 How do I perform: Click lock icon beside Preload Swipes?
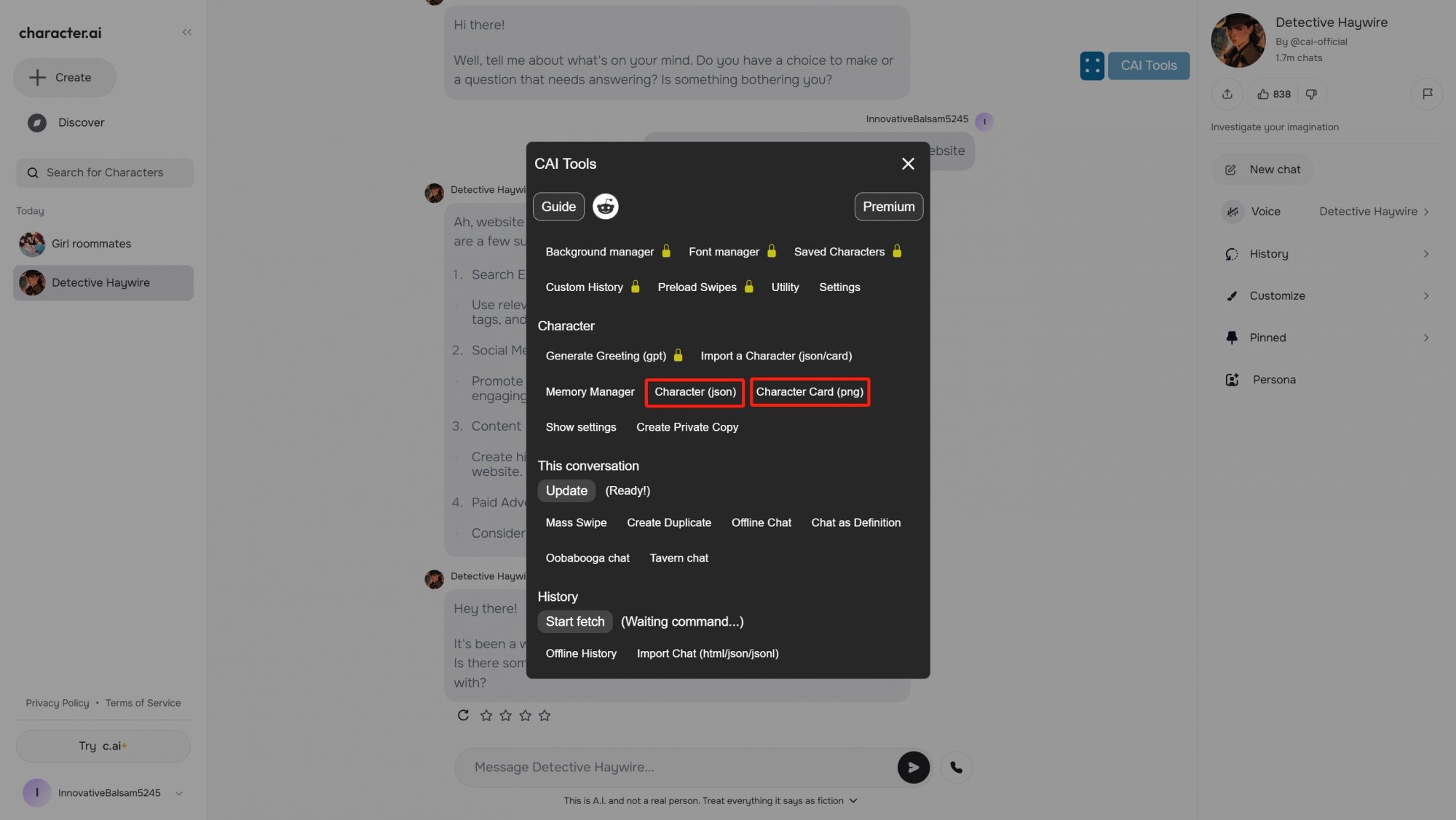[x=748, y=287]
